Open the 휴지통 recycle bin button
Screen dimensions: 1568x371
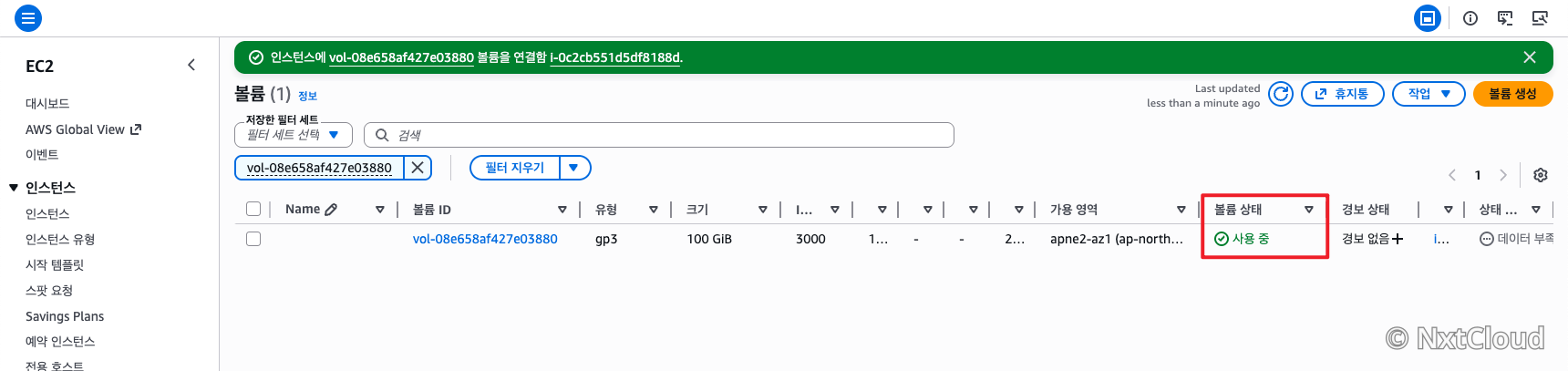[1343, 94]
